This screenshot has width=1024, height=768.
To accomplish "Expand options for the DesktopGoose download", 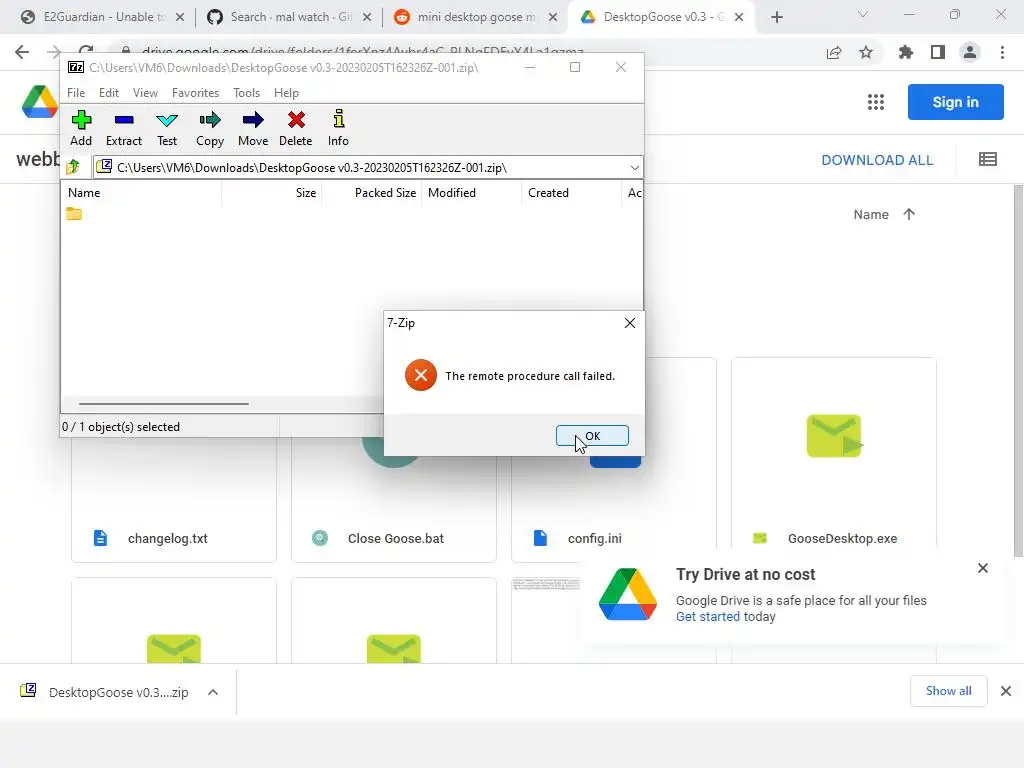I will click(x=213, y=692).
